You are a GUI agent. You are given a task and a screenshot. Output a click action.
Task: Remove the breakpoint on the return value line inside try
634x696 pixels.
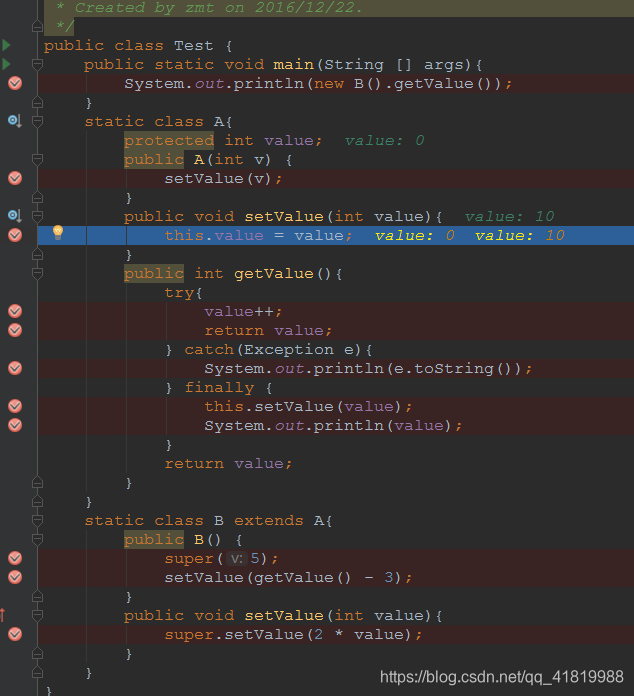coord(15,330)
